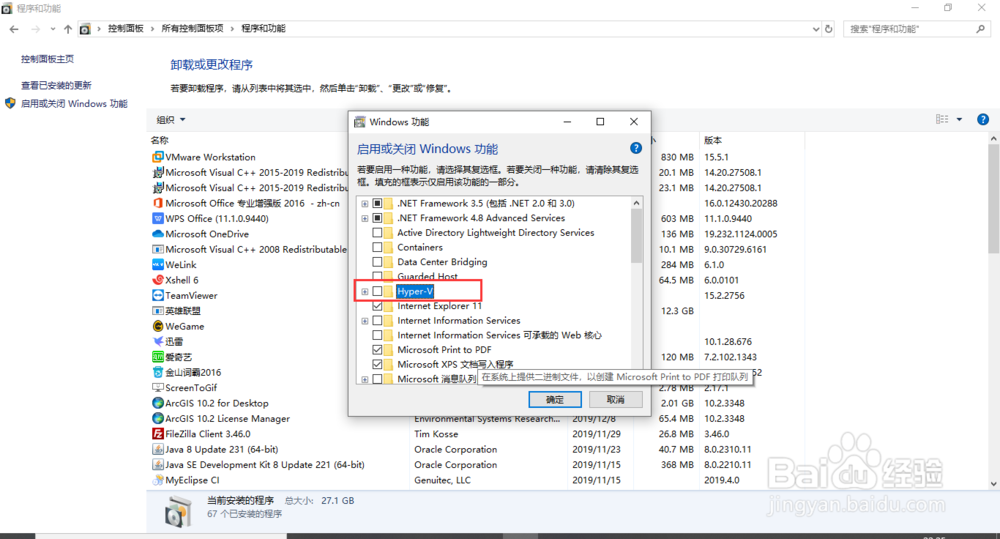
Task: Change the list view layout icon
Action: coord(942,119)
